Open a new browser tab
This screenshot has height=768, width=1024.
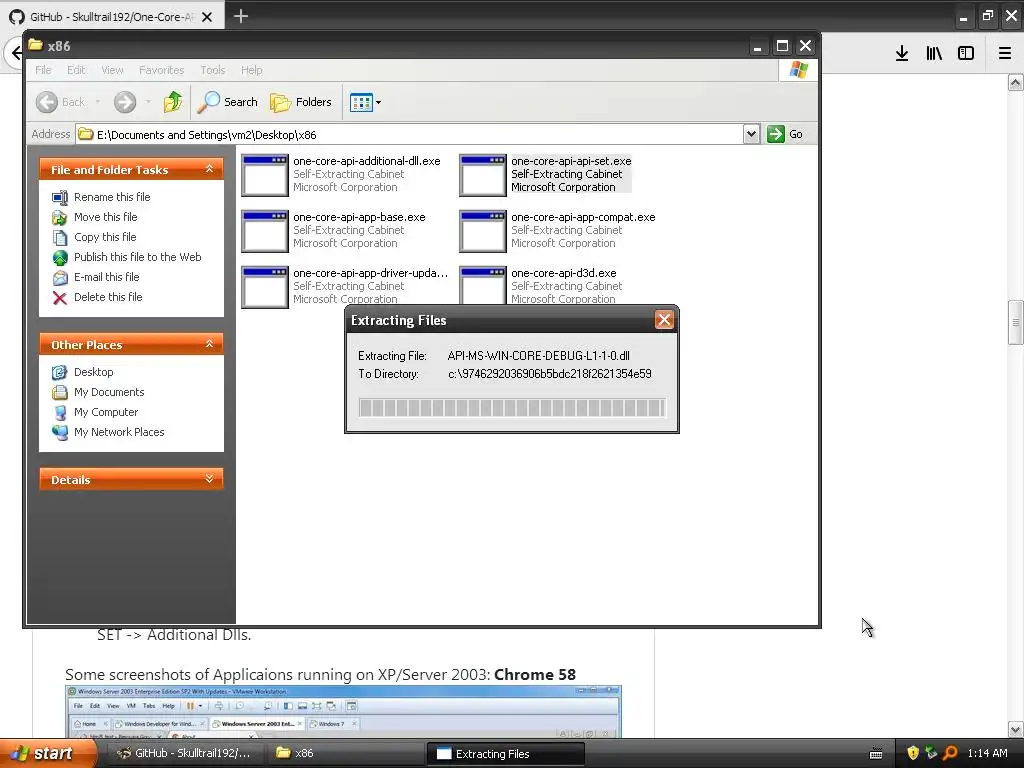coord(240,16)
